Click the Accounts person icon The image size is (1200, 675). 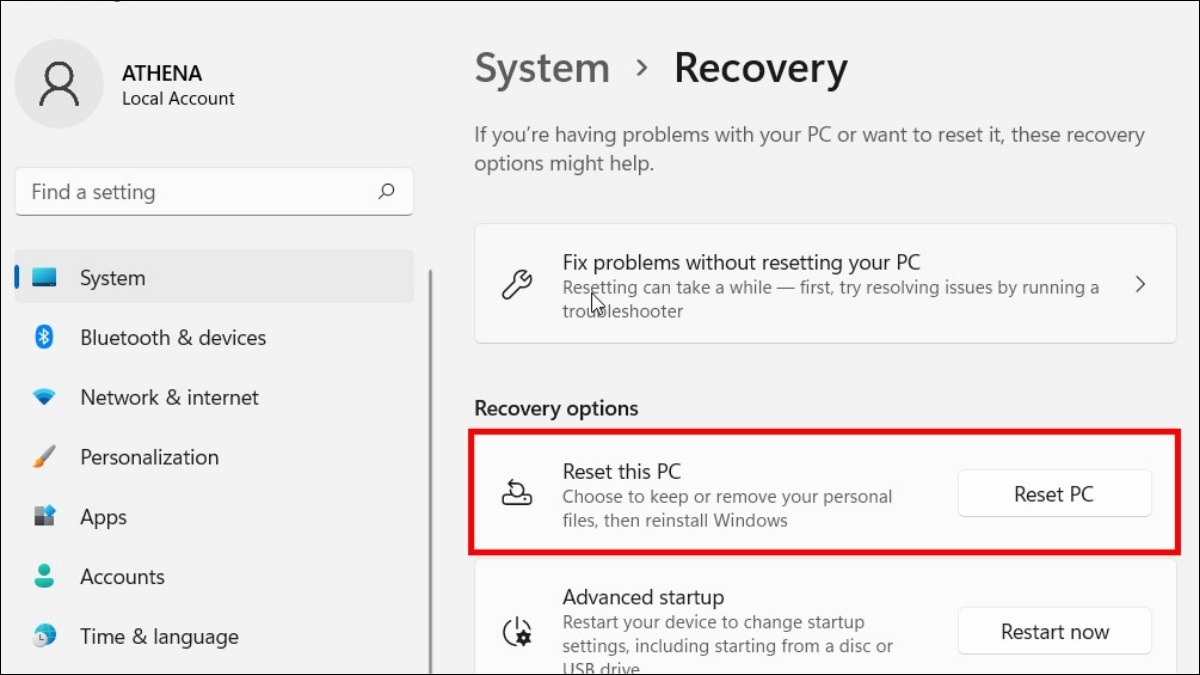pos(44,577)
